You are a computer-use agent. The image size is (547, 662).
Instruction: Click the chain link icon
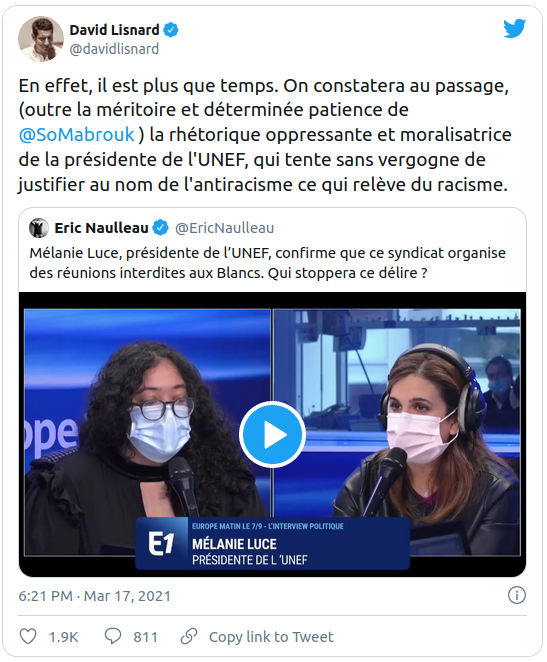click(x=189, y=636)
